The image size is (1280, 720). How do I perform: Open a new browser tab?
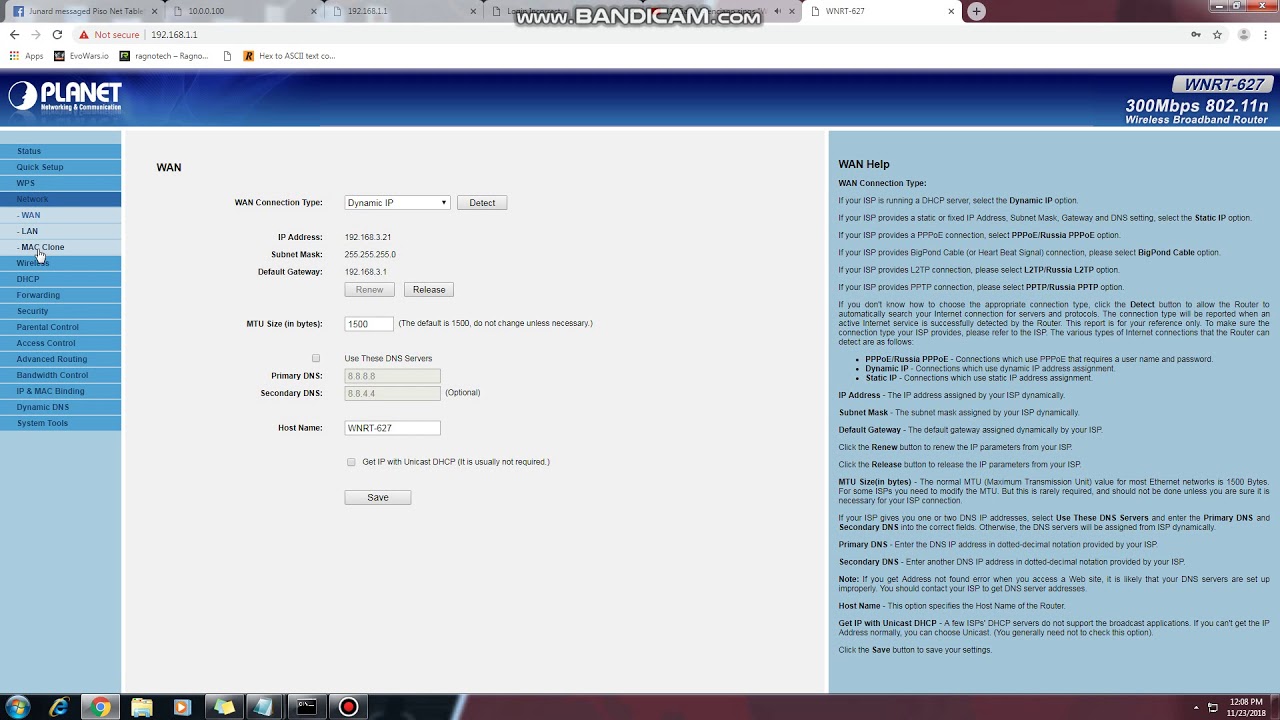(976, 11)
